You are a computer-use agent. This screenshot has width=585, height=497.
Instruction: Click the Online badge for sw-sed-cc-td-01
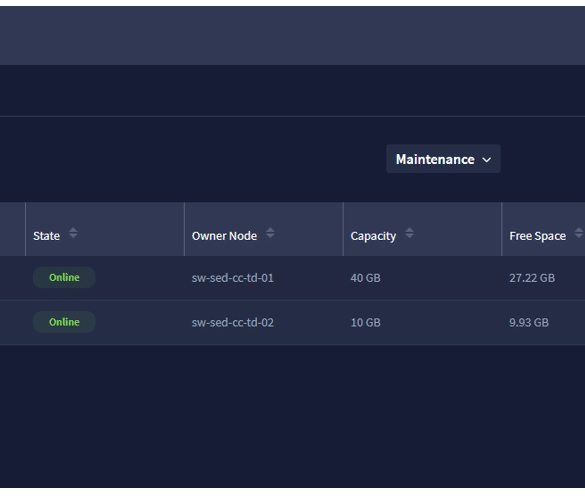[64, 278]
